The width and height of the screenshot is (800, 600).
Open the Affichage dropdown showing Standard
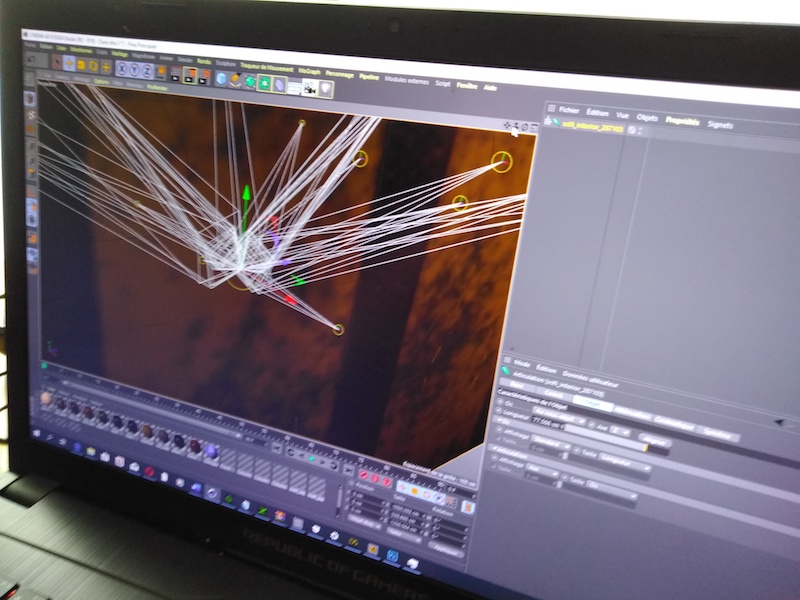pyautogui.click(x=551, y=441)
